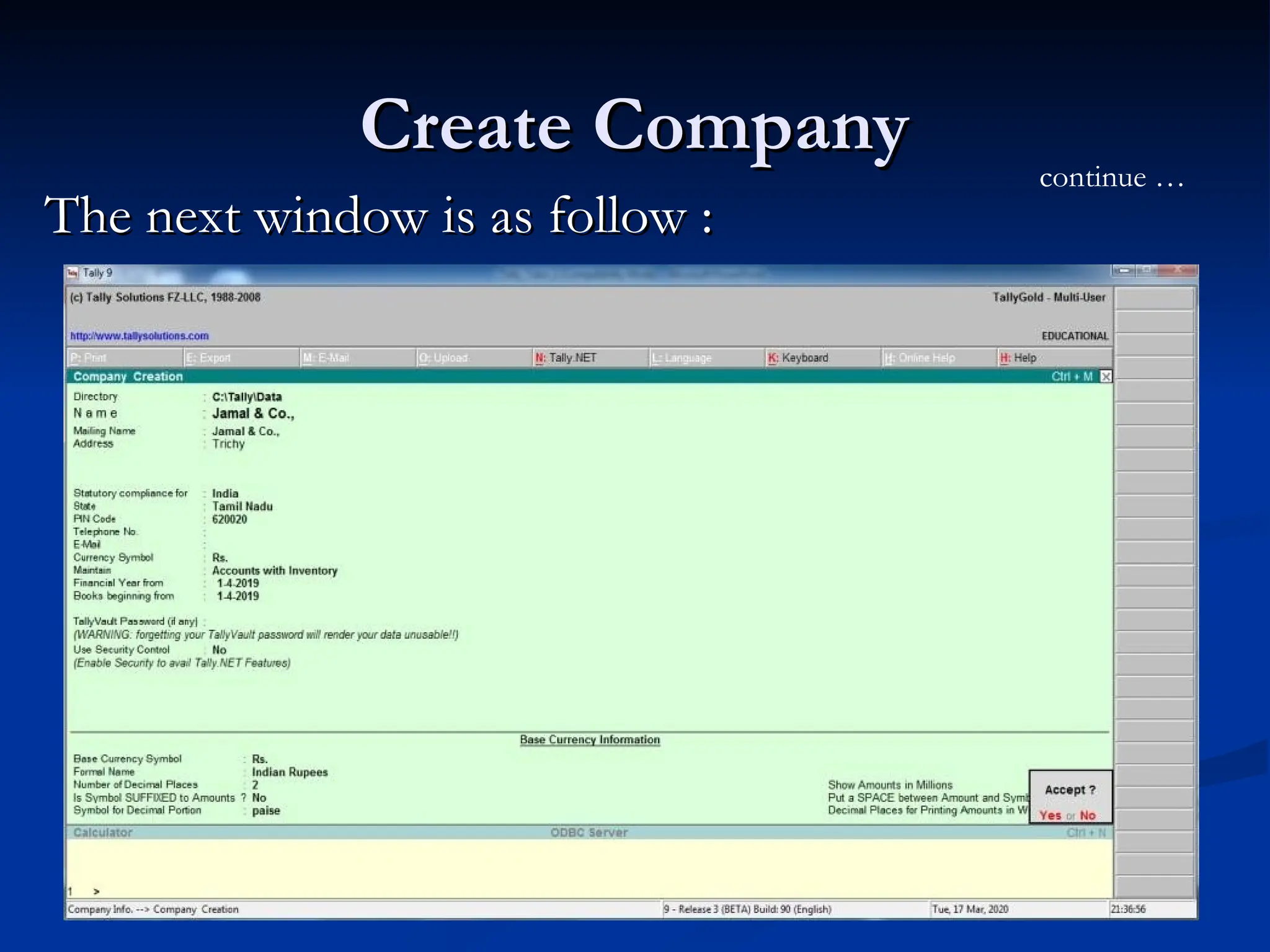Click the Ctrl + M shortcut label
This screenshot has height=952, width=1270.
pyautogui.click(x=1072, y=376)
